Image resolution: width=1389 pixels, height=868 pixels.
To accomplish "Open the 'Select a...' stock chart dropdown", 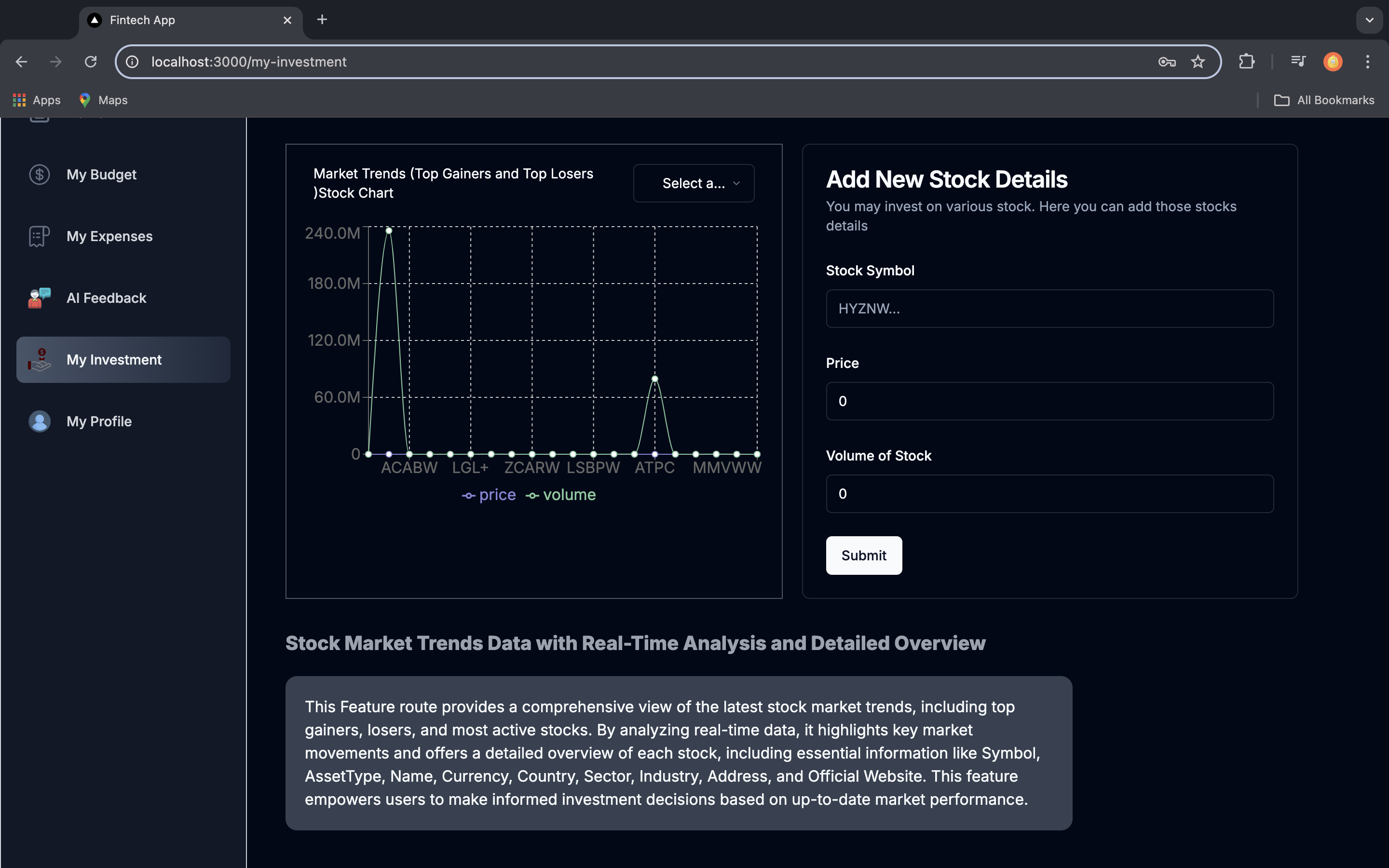I will pos(694,184).
